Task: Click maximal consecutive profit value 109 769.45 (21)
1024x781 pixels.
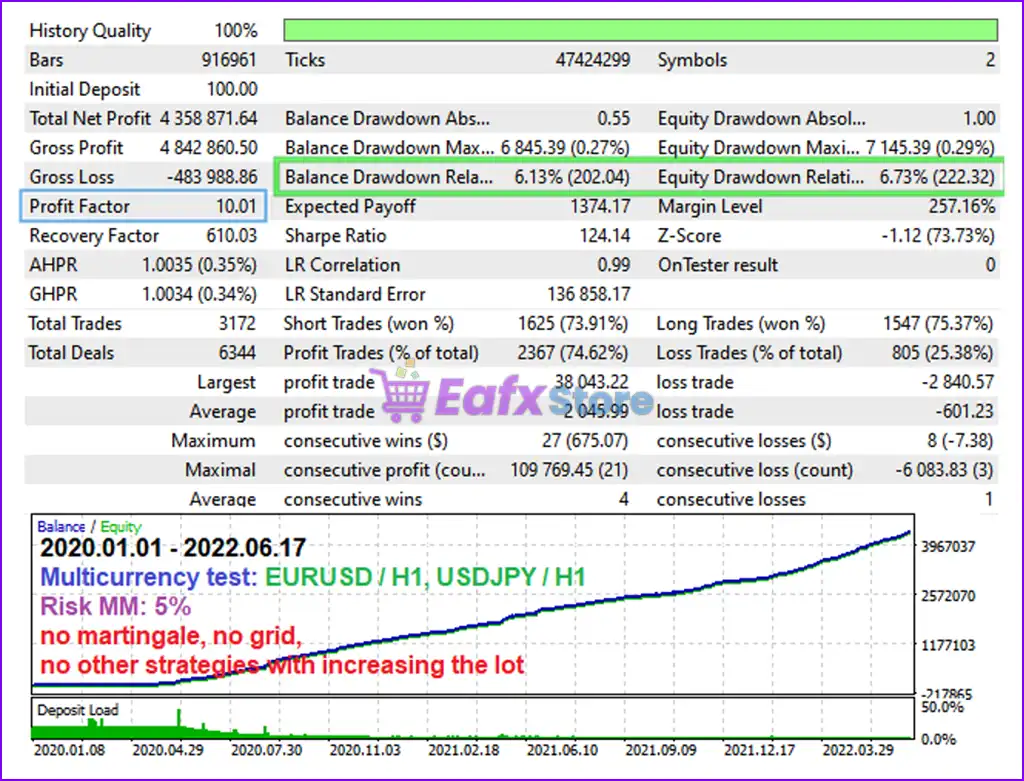Action: (x=569, y=471)
